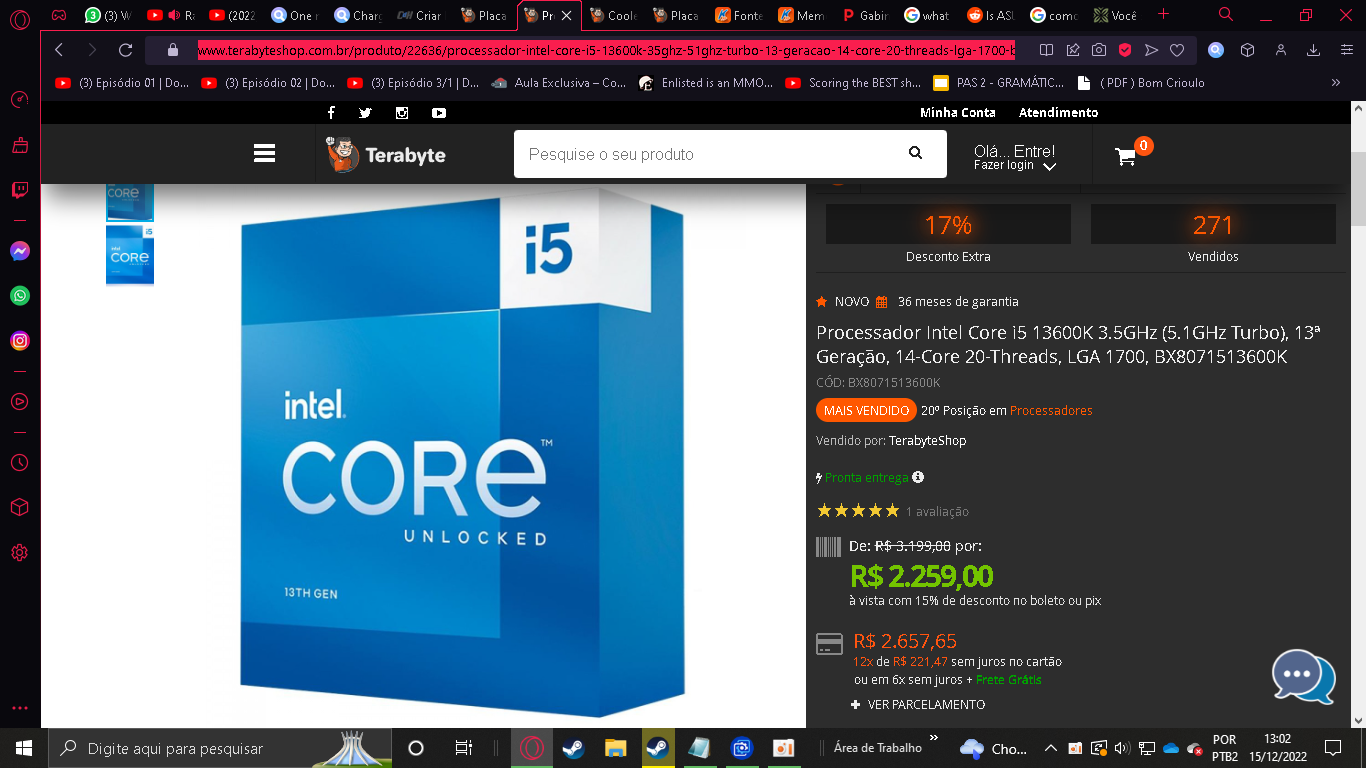Open the taskbar clock and date
This screenshot has height=768, width=1366.
coord(1277,748)
